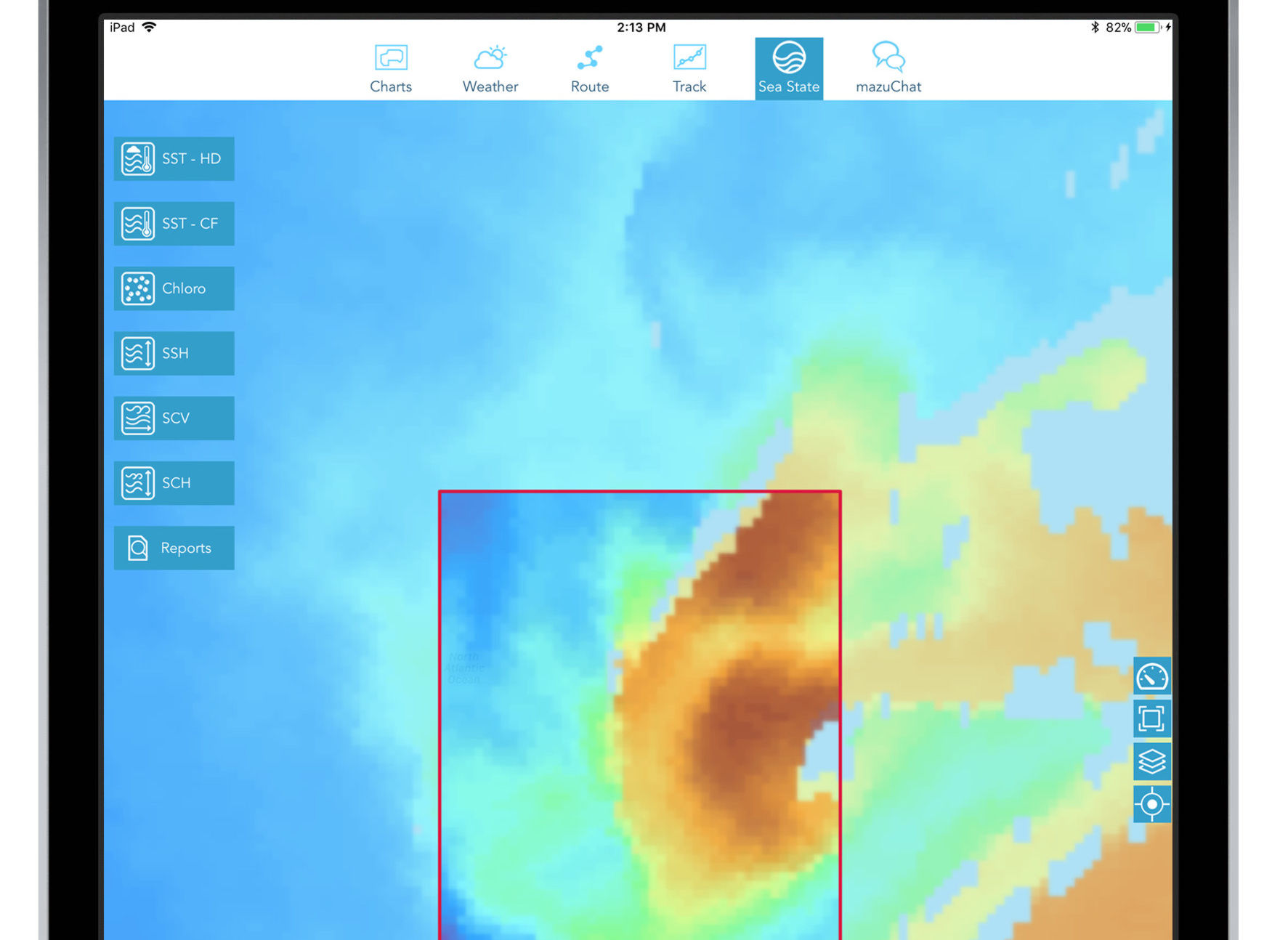Switch to the Weather tab
This screenshot has height=940, width=1288.
pos(490,69)
